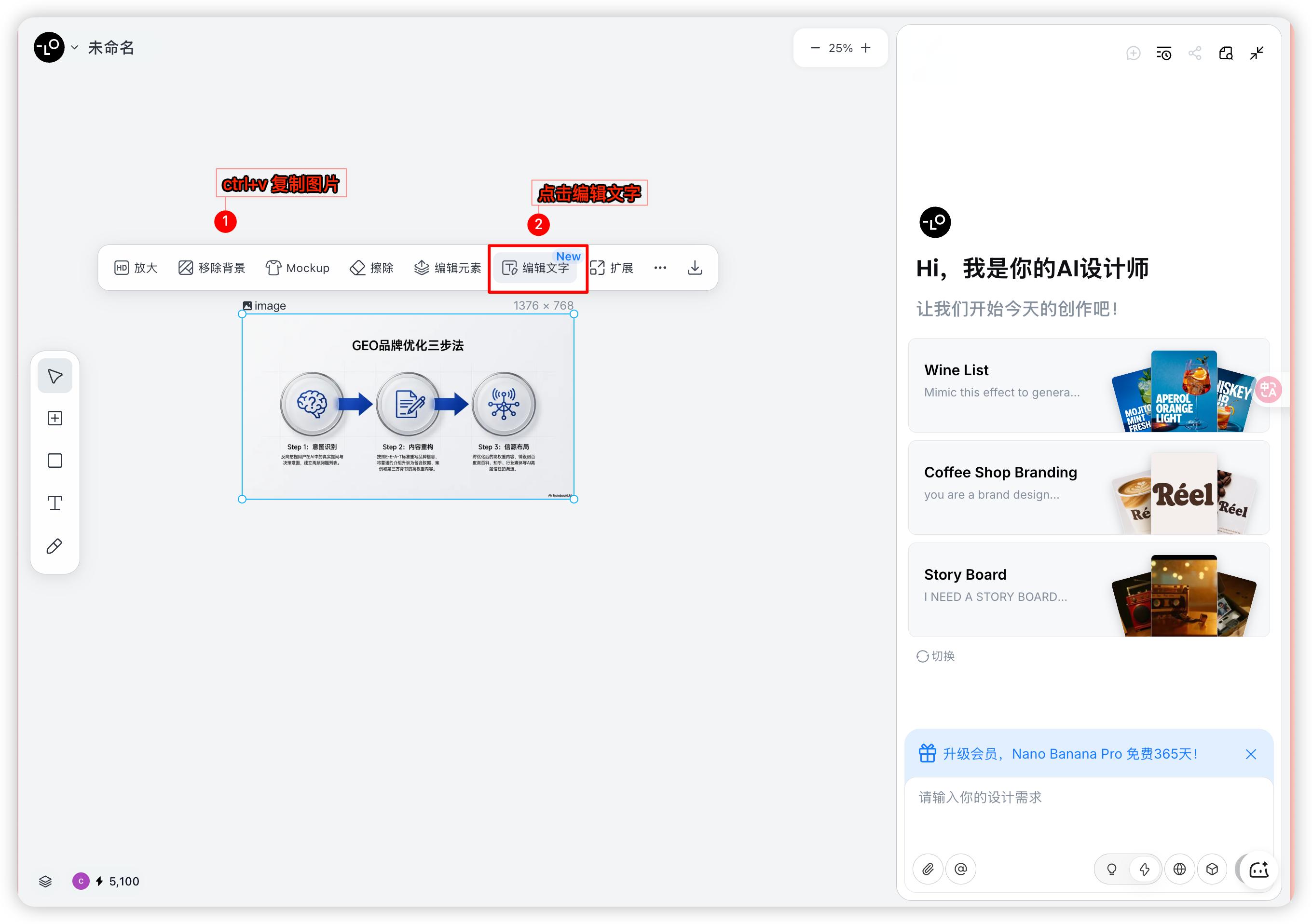Viewport: 1312px width, 924px height.
Task: Open the dropdown chevron beside the logo
Action: click(x=74, y=47)
